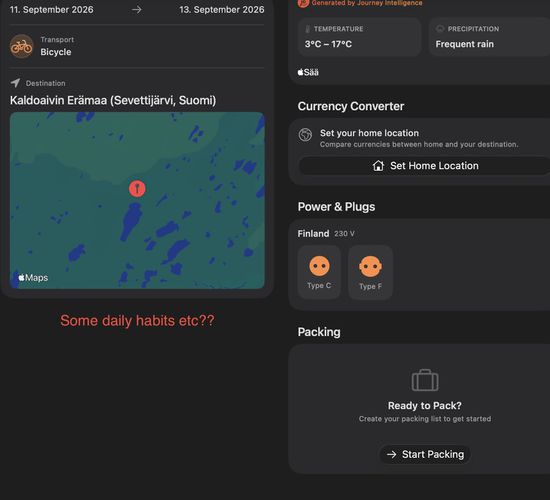Image resolution: width=550 pixels, height=500 pixels.
Task: Select the red map pin marker
Action: (x=137, y=189)
